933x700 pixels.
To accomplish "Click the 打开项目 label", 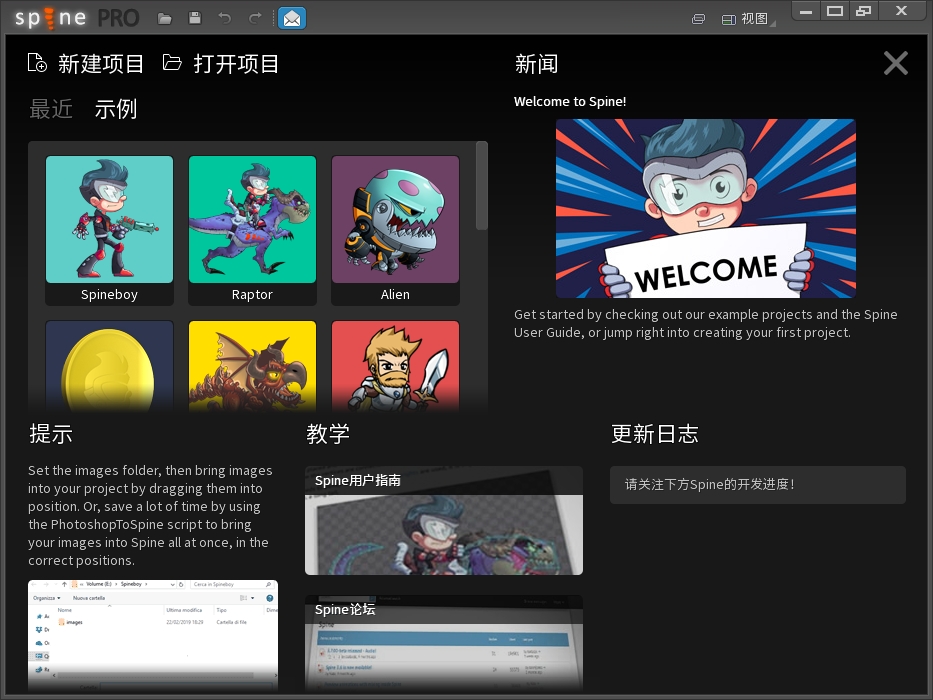I will (x=236, y=64).
